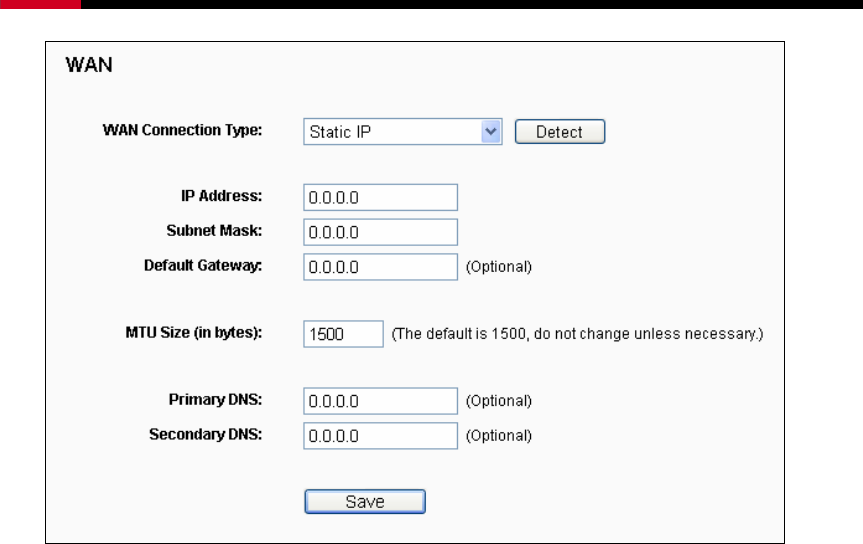
Task: Click the MTU default 1500 hint text
Action: click(x=577, y=334)
